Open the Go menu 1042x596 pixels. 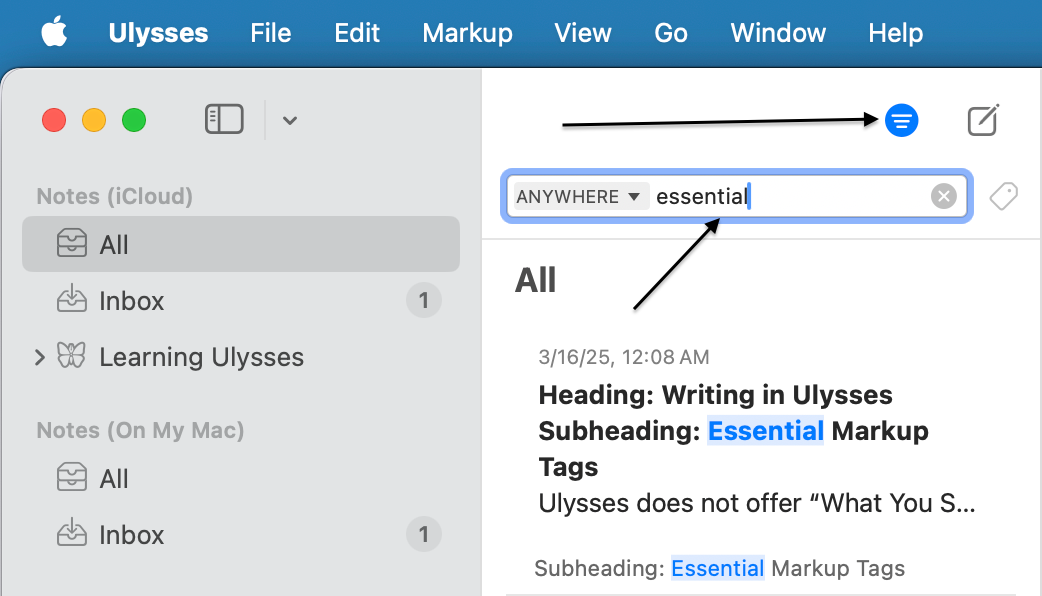coord(670,33)
